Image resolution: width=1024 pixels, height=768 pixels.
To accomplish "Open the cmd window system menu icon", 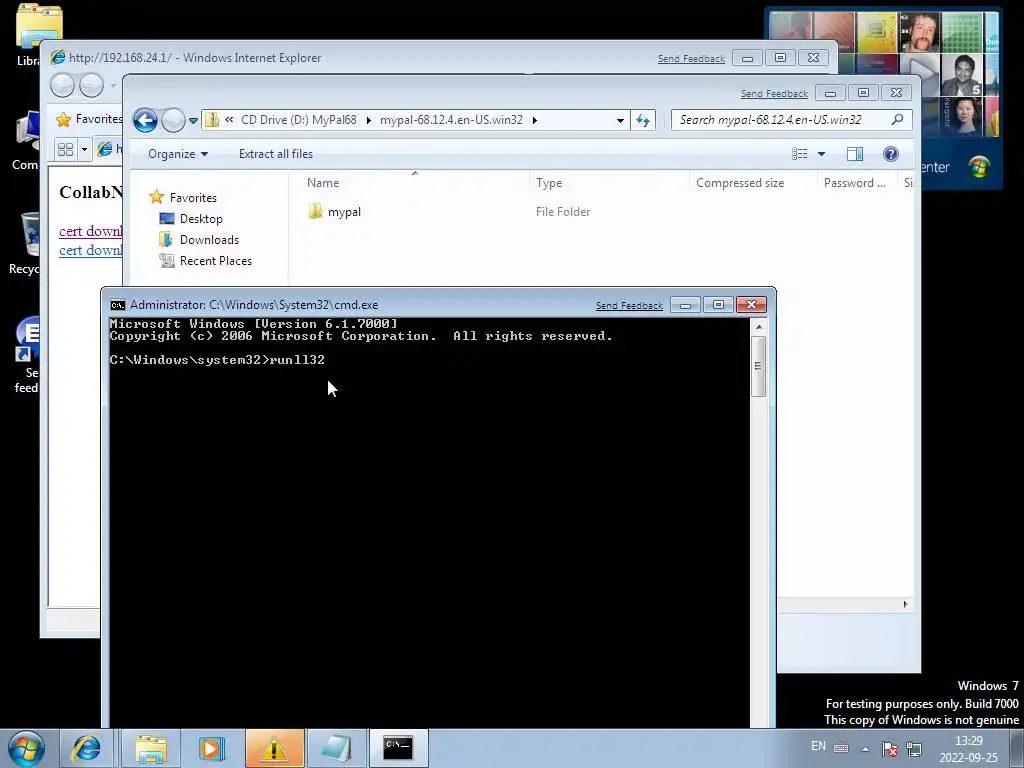I will 118,305.
